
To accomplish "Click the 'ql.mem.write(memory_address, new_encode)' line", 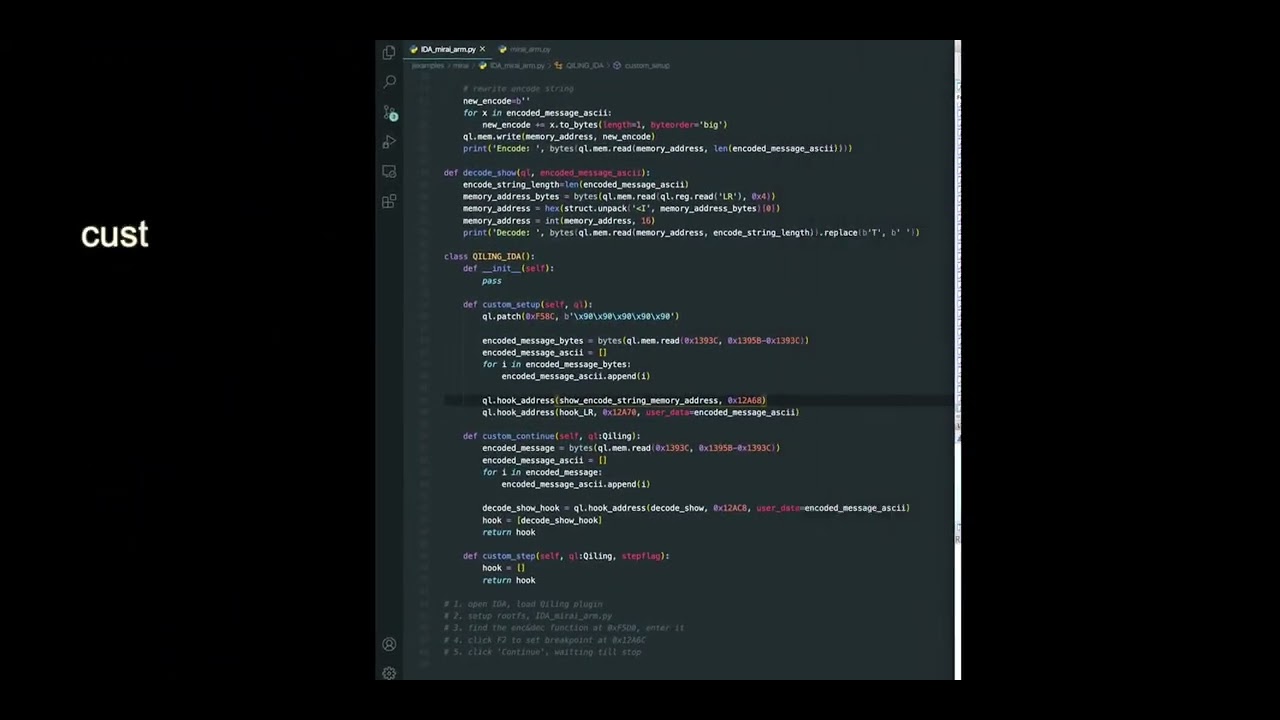I will pyautogui.click(x=559, y=136).
